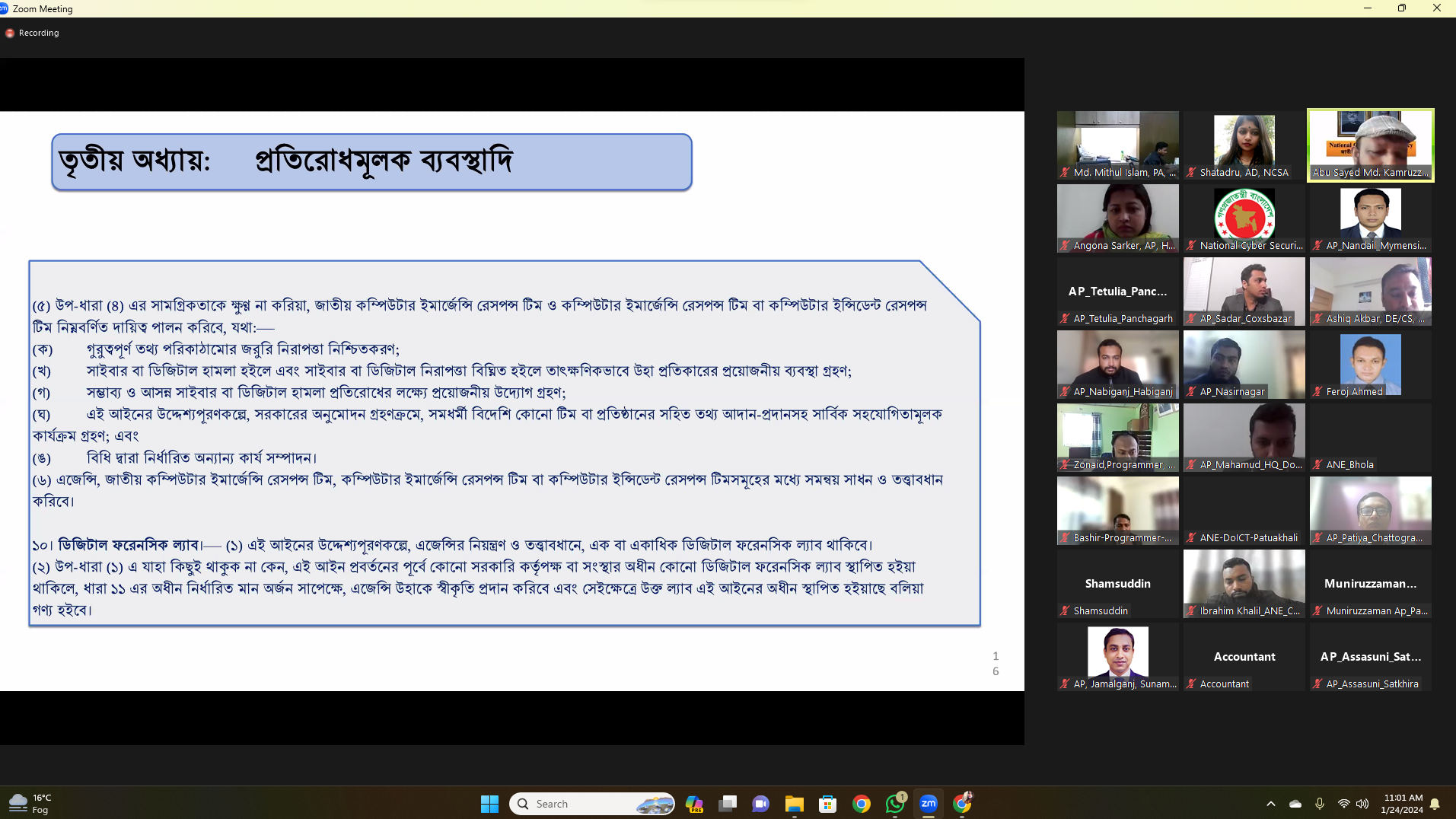The height and width of the screenshot is (819, 1456).
Task: Click the speaker icon to adjust volume
Action: [x=1362, y=803]
